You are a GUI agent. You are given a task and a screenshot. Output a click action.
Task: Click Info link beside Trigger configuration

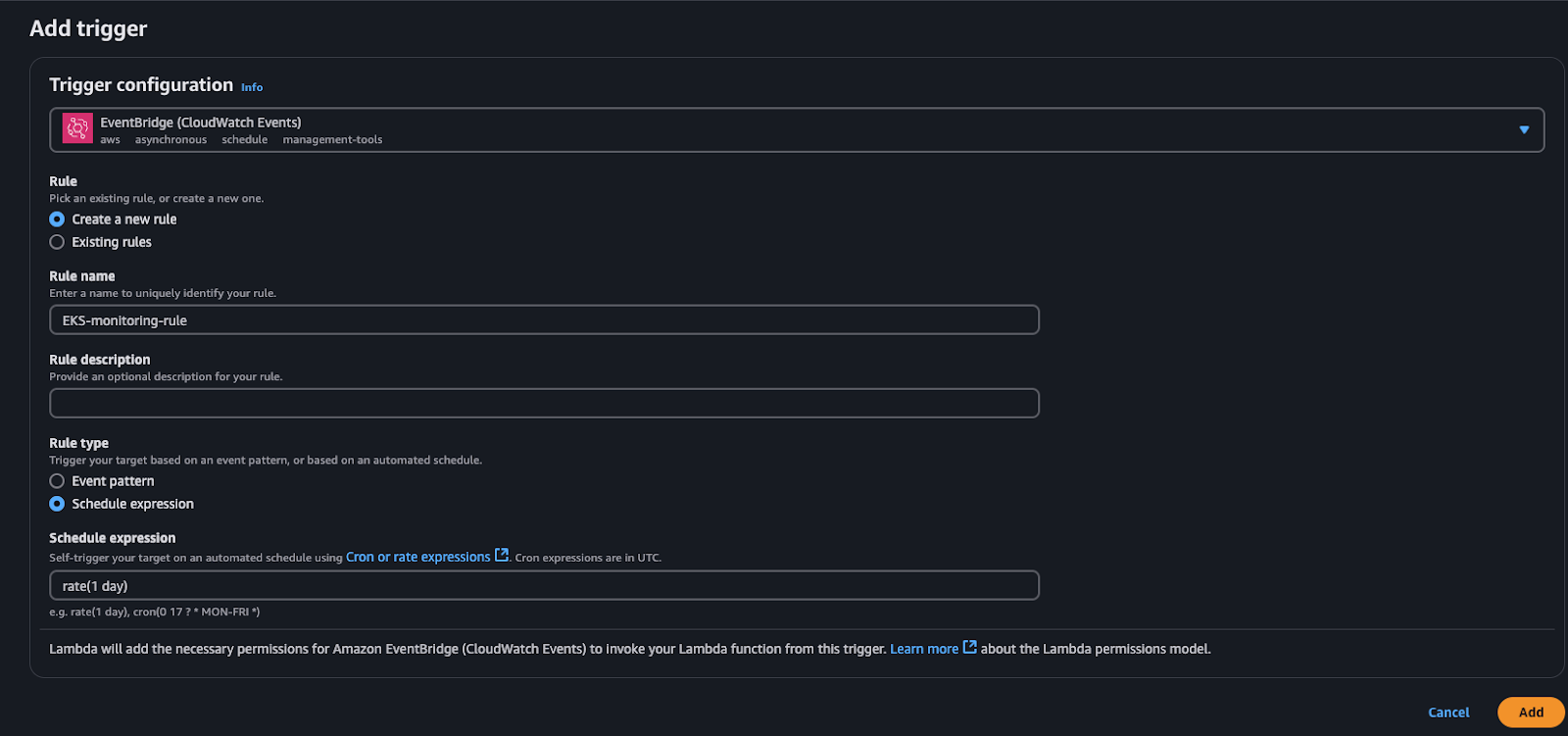[252, 87]
